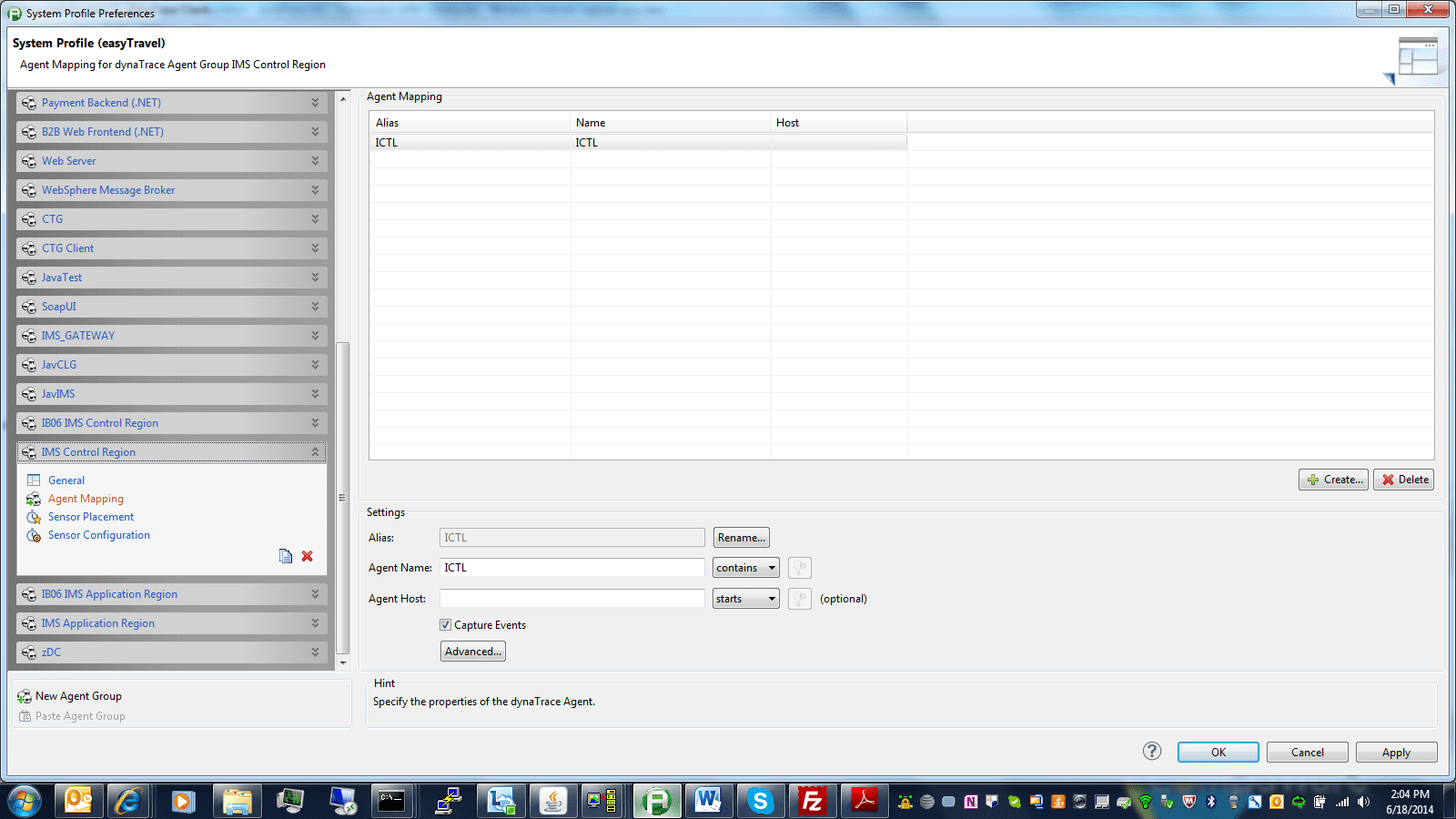Image resolution: width=1456 pixels, height=819 pixels.
Task: Open the dynaTrace client taskbar icon
Action: click(x=656, y=801)
